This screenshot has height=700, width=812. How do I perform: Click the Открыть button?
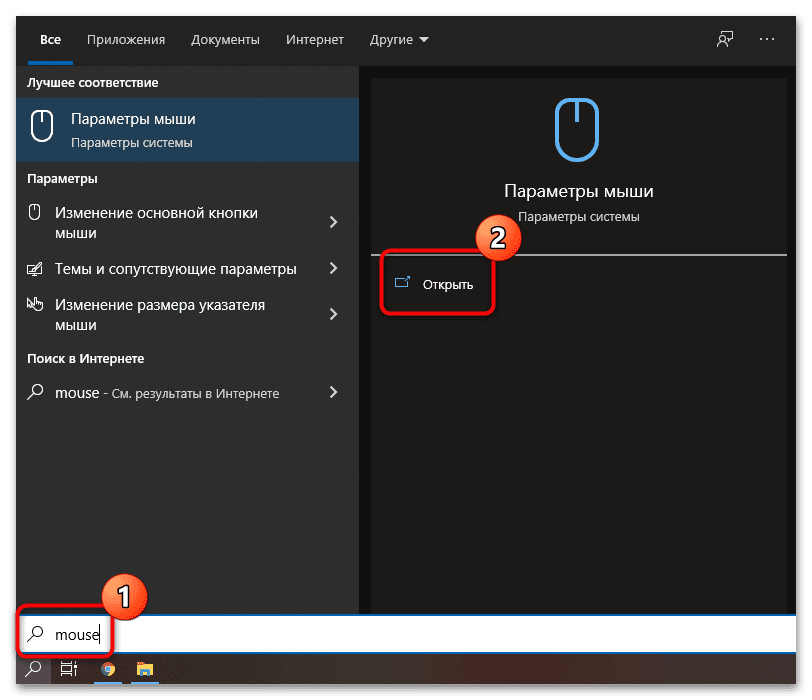point(437,284)
